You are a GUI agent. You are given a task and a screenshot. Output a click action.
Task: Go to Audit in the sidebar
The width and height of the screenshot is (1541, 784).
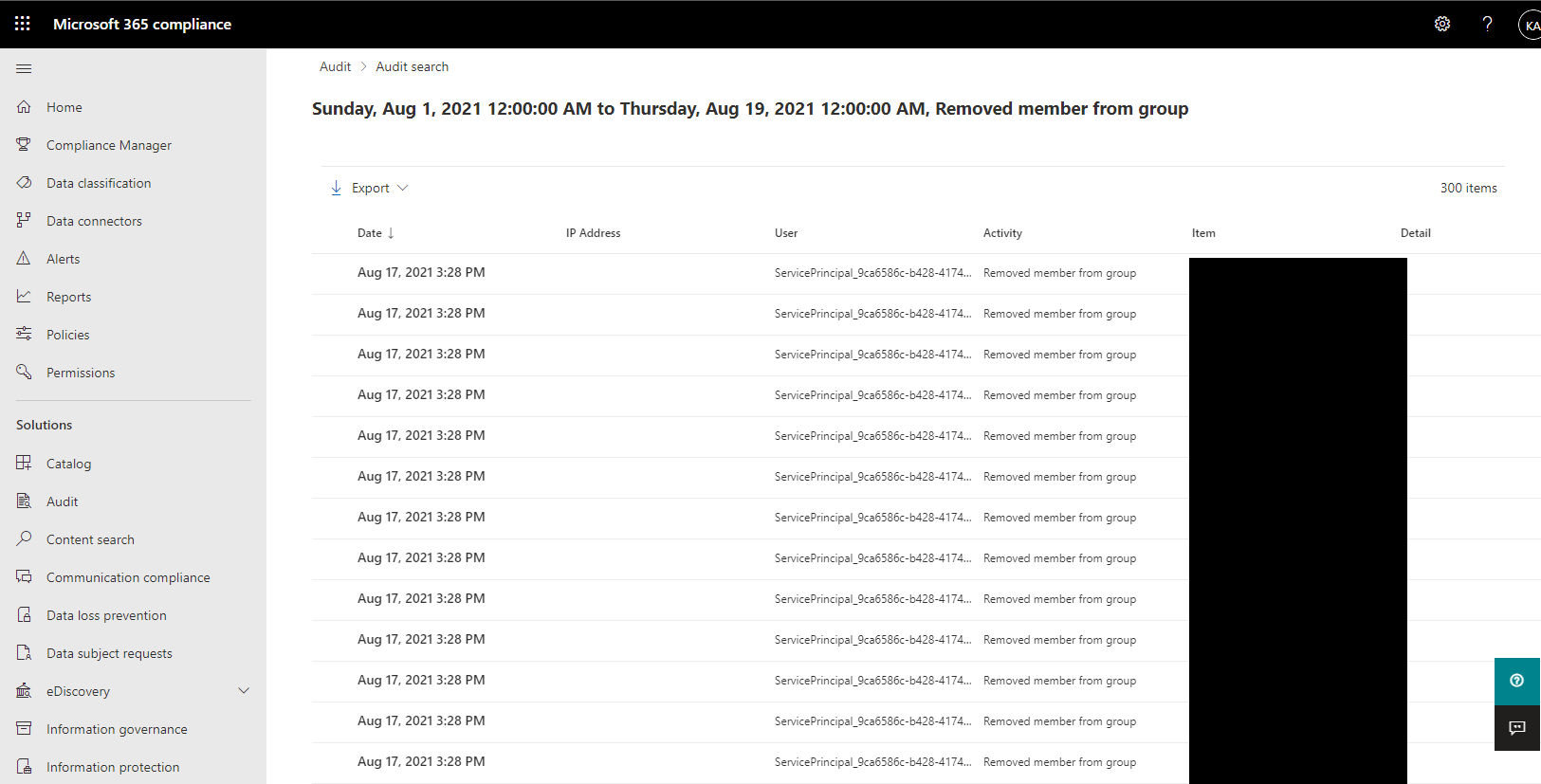(63, 501)
